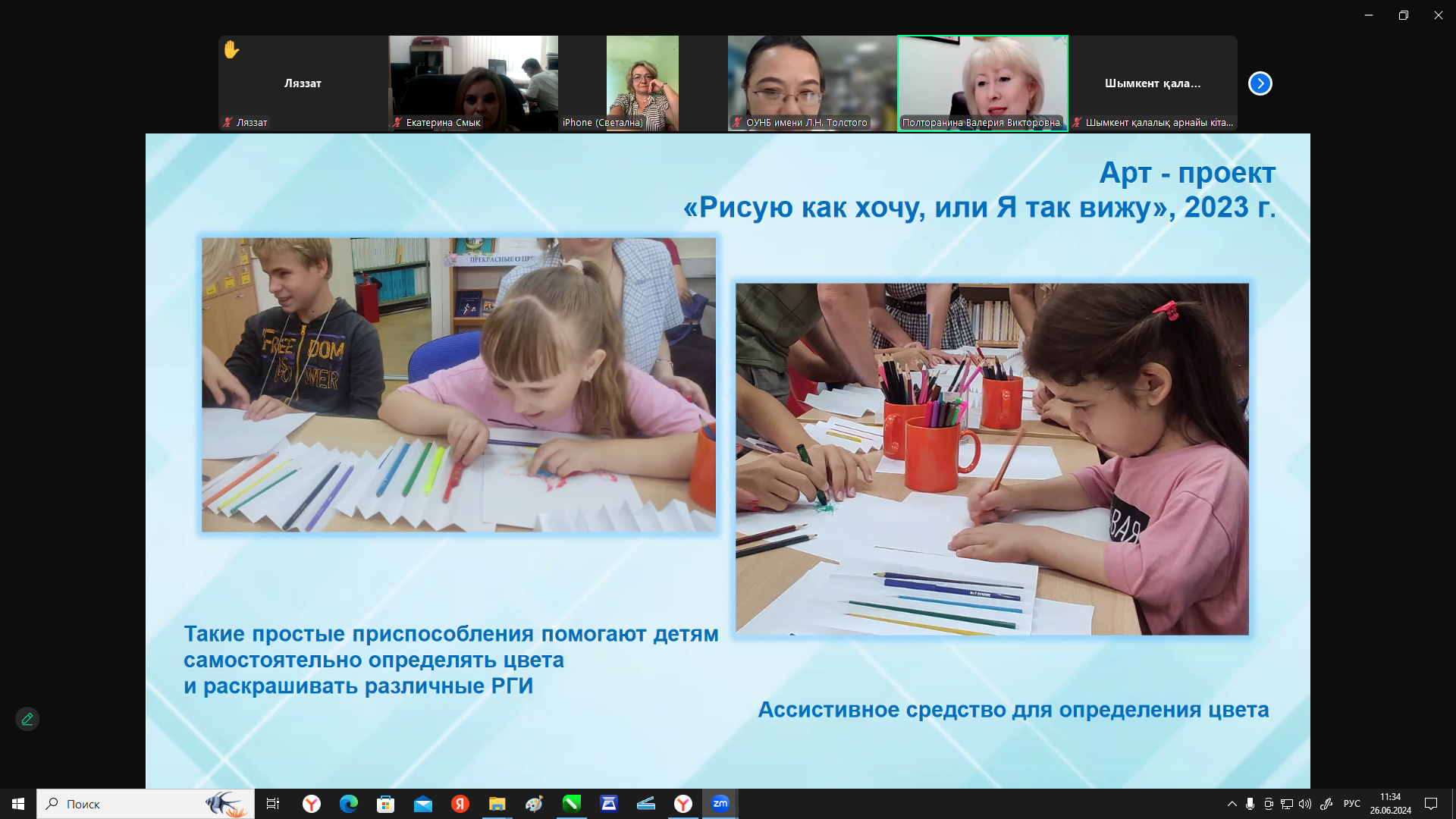The width and height of the screenshot is (1456, 819).
Task: Open the blue scanner app in the taskbar
Action: pos(609,804)
